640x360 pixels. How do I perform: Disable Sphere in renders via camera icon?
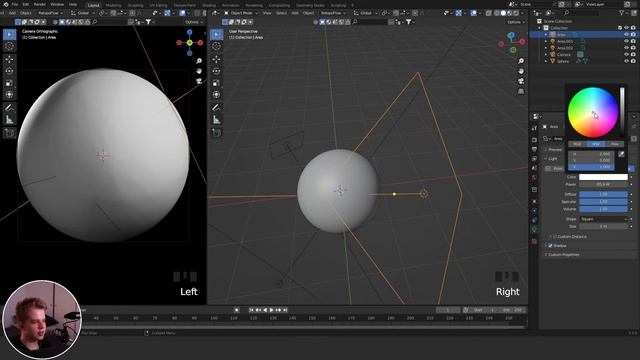(633, 61)
